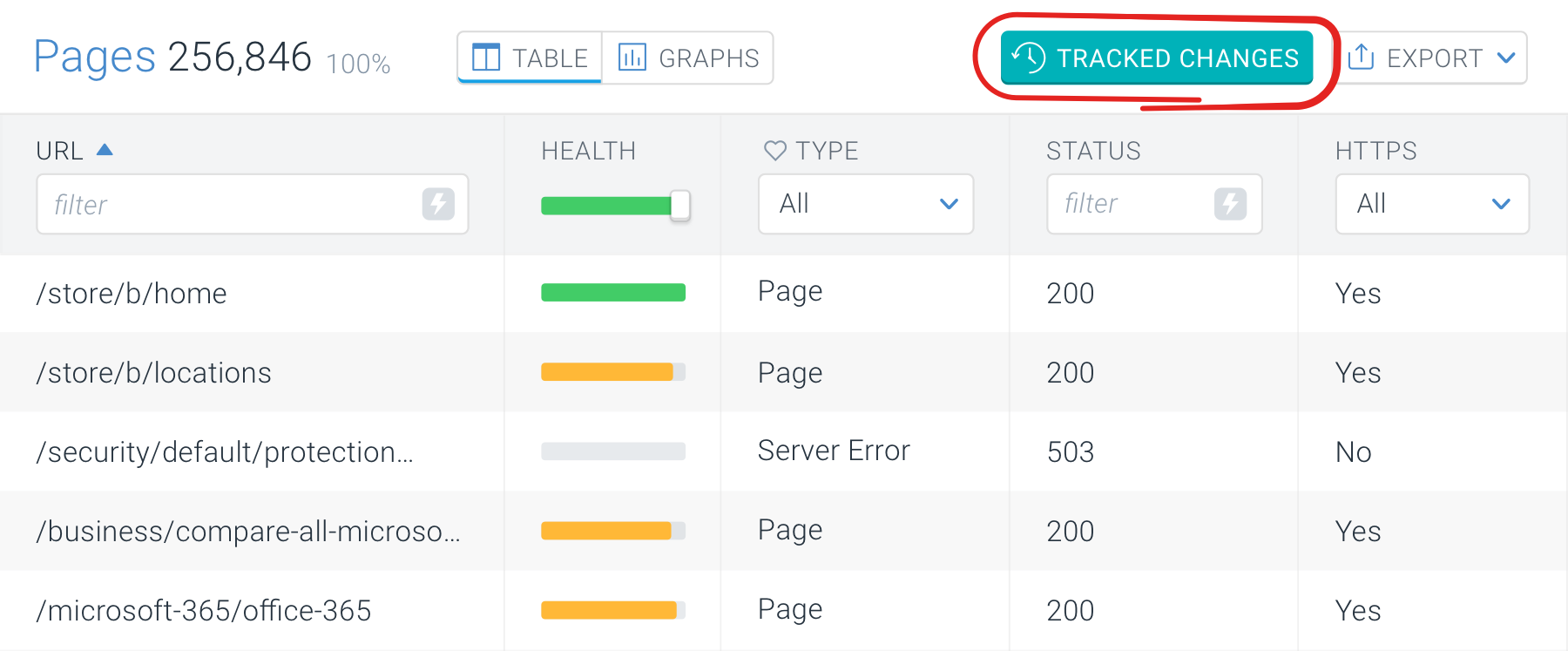Click 'Yes' HTTPS for /microsoft-365/office-365
The width and height of the screenshot is (1568, 651).
pos(1358,611)
